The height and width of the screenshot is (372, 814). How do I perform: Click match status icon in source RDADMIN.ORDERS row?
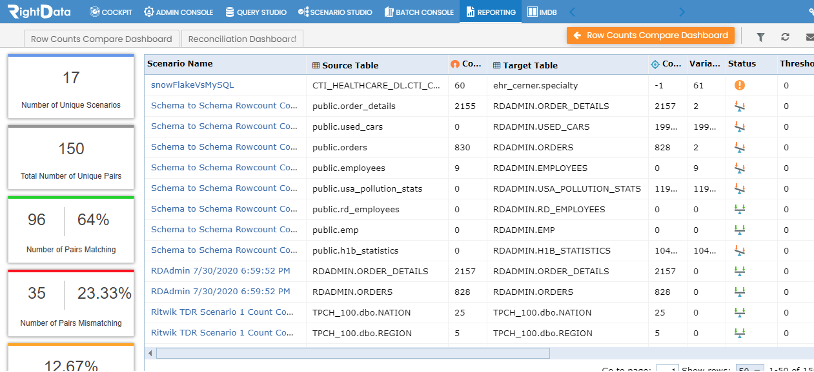pyautogui.click(x=740, y=292)
